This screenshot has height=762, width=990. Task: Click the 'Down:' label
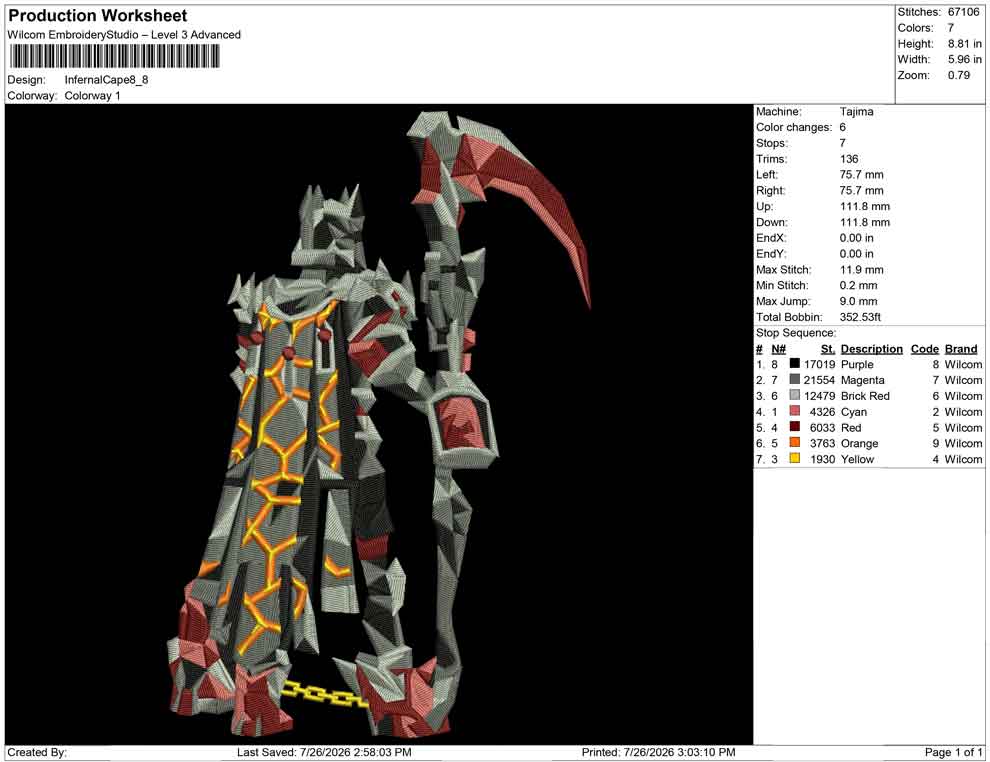(772, 222)
